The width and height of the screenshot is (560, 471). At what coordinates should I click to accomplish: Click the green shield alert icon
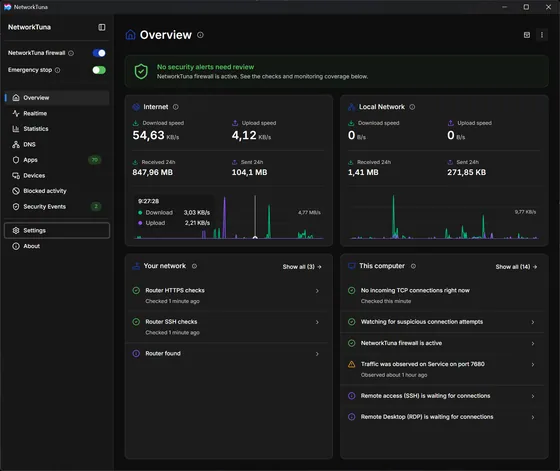click(141, 71)
